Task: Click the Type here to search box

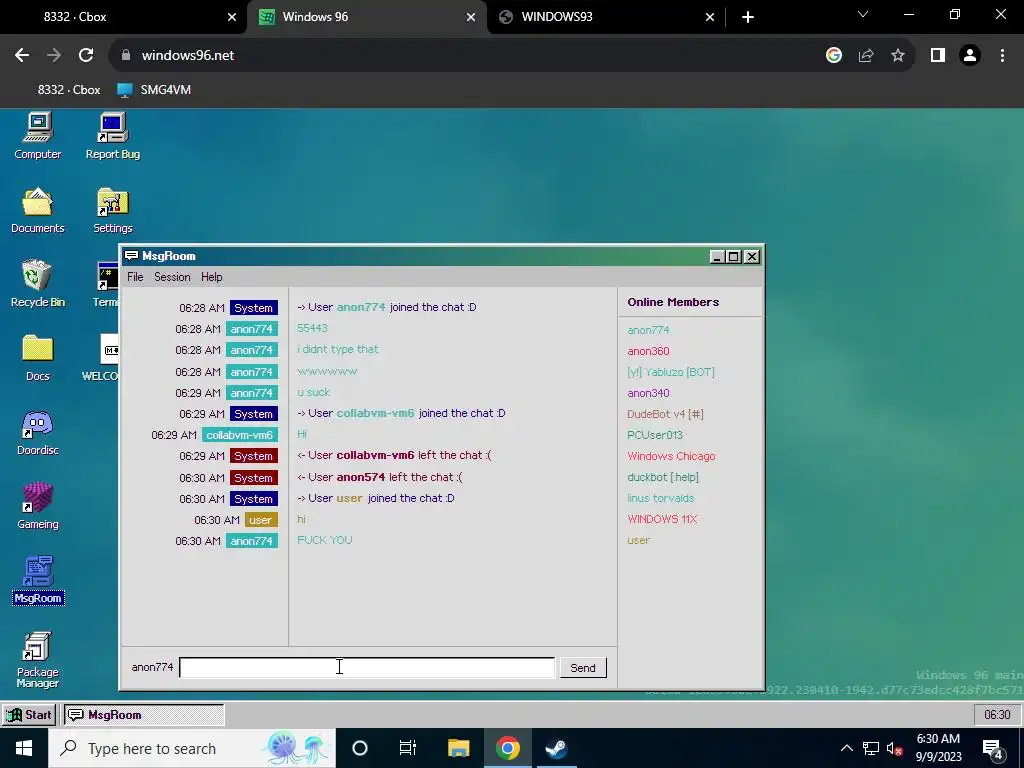Action: click(x=192, y=748)
